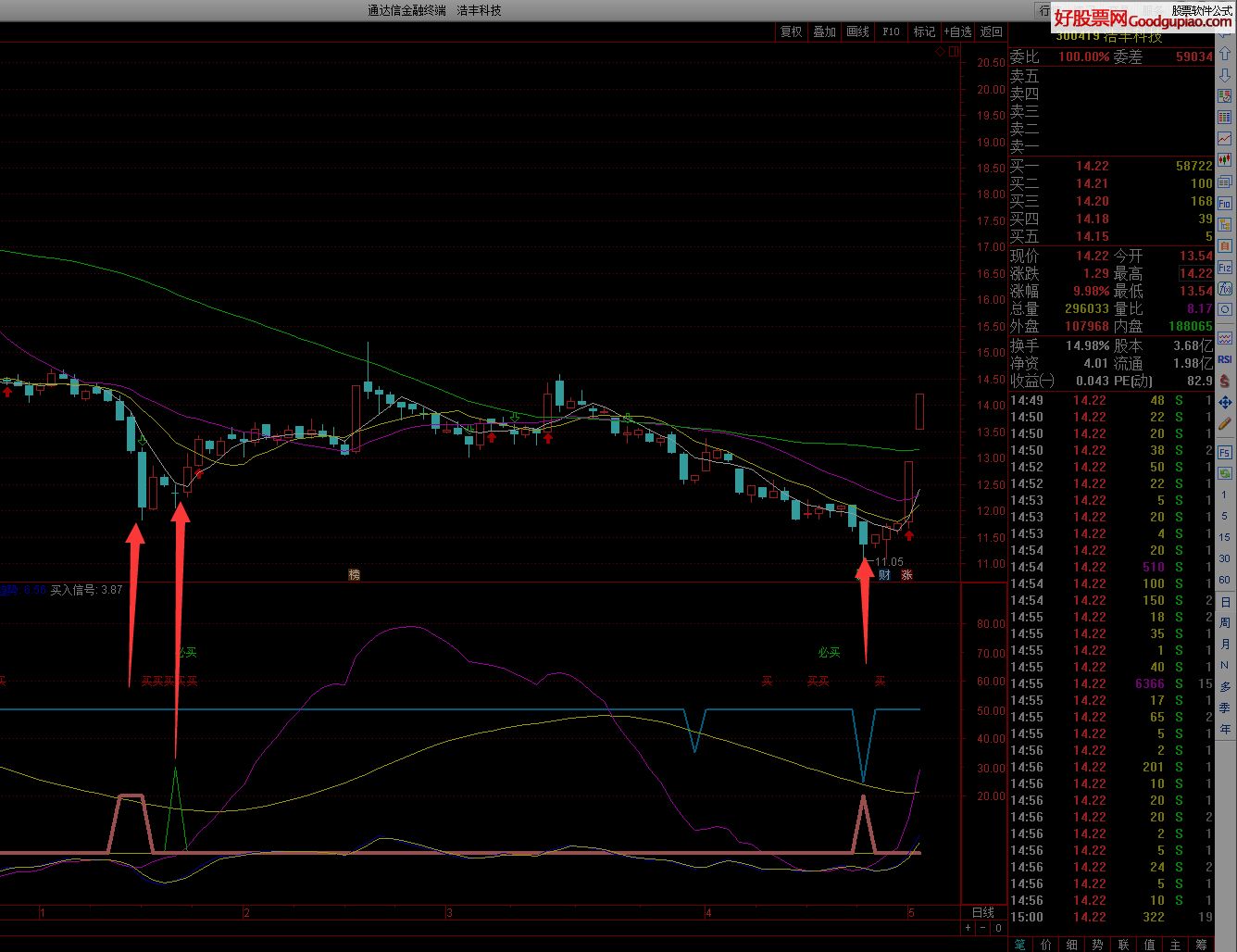Switch to the 值 value tab

[1149, 945]
